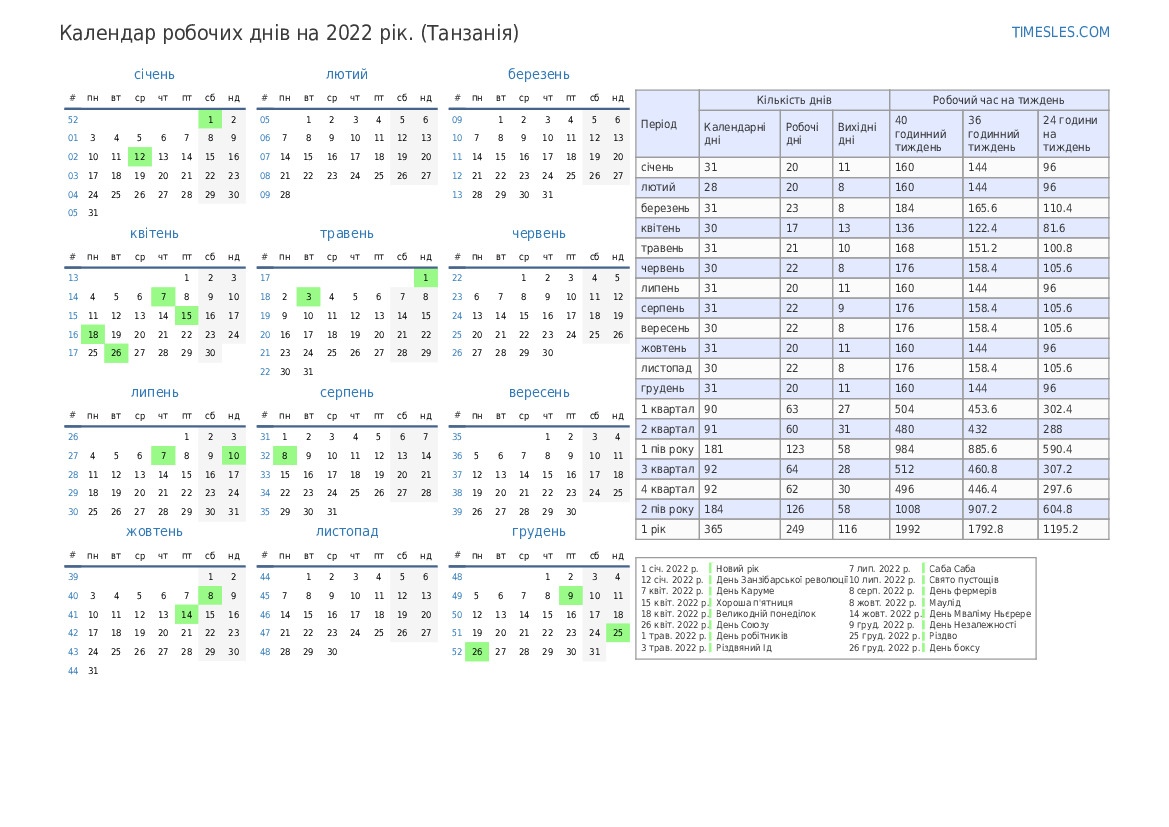Select highlighted day 3 in травень calendar
Viewport: 1169px width, 827px height.
click(x=308, y=297)
